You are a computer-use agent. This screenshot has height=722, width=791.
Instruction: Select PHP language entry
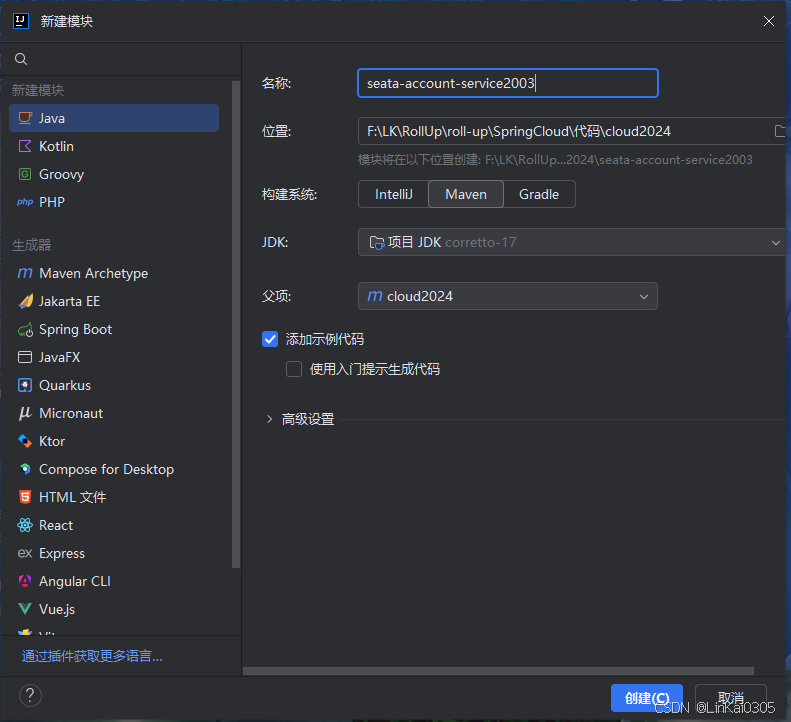(x=114, y=202)
